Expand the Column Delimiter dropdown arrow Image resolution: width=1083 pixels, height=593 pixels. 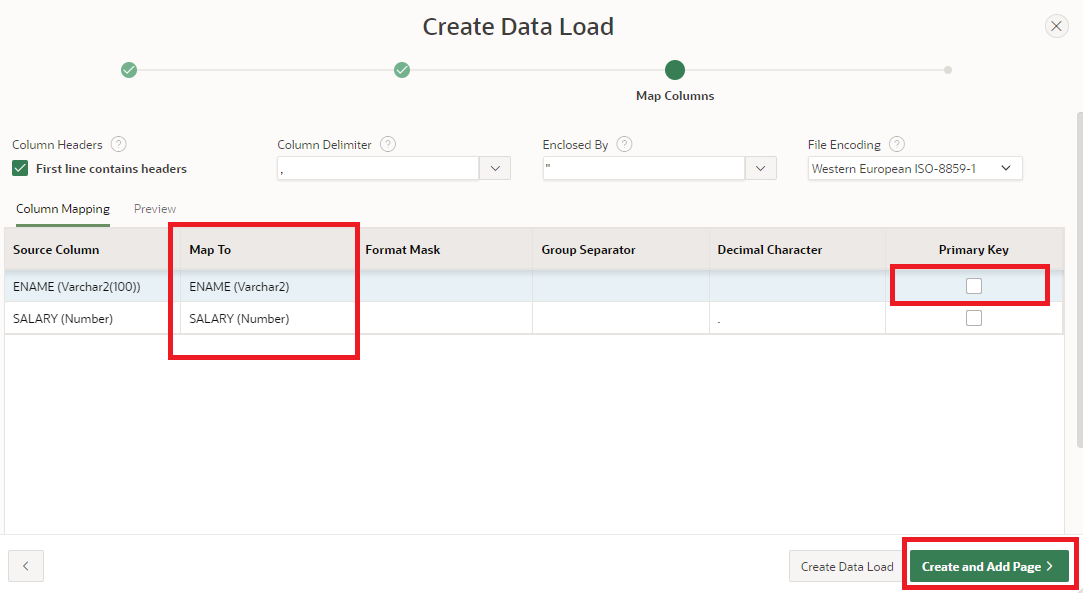coord(495,168)
